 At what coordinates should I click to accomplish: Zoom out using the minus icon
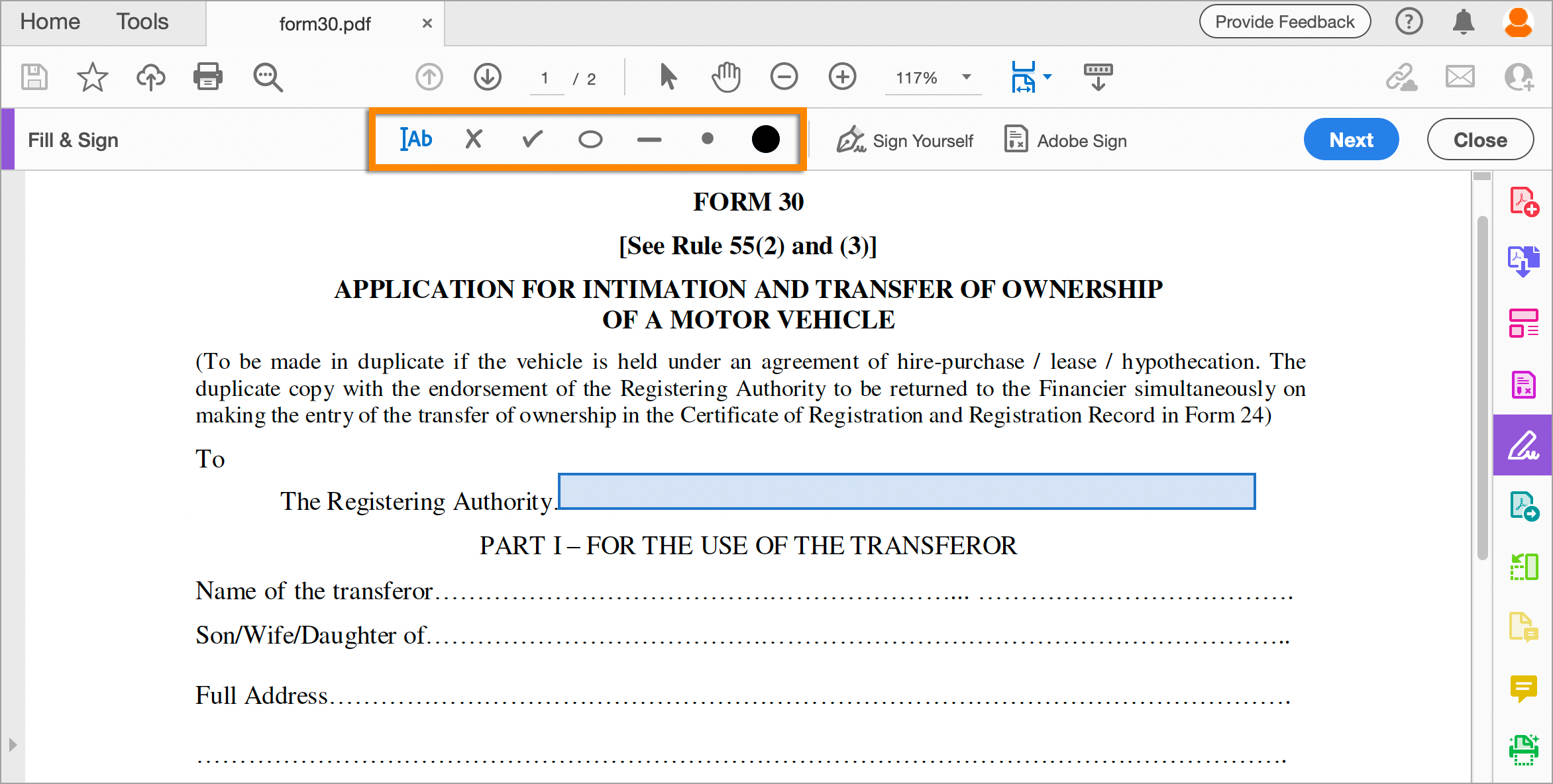784,77
